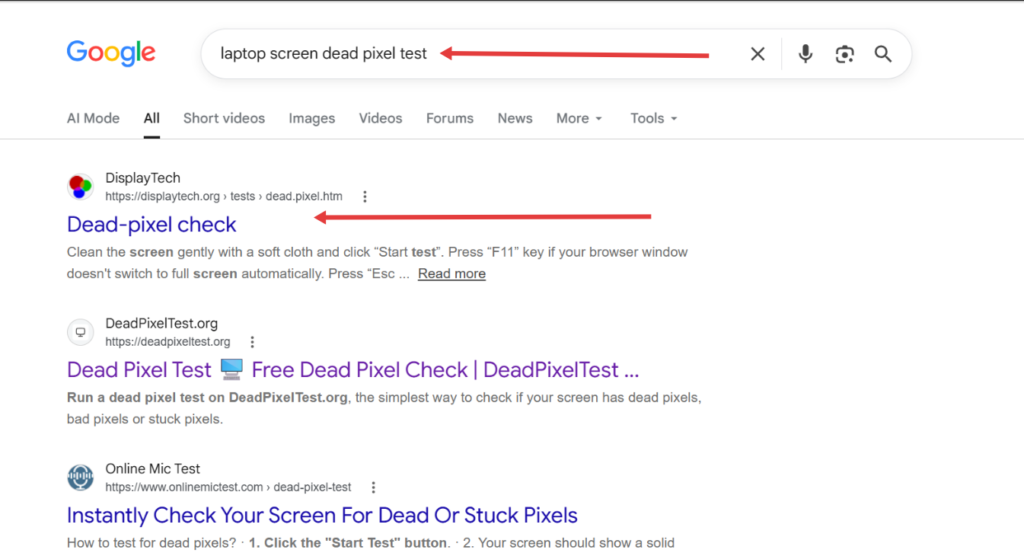Image resolution: width=1024 pixels, height=553 pixels.
Task: Submit search with the magnifying glass icon
Action: [x=883, y=54]
